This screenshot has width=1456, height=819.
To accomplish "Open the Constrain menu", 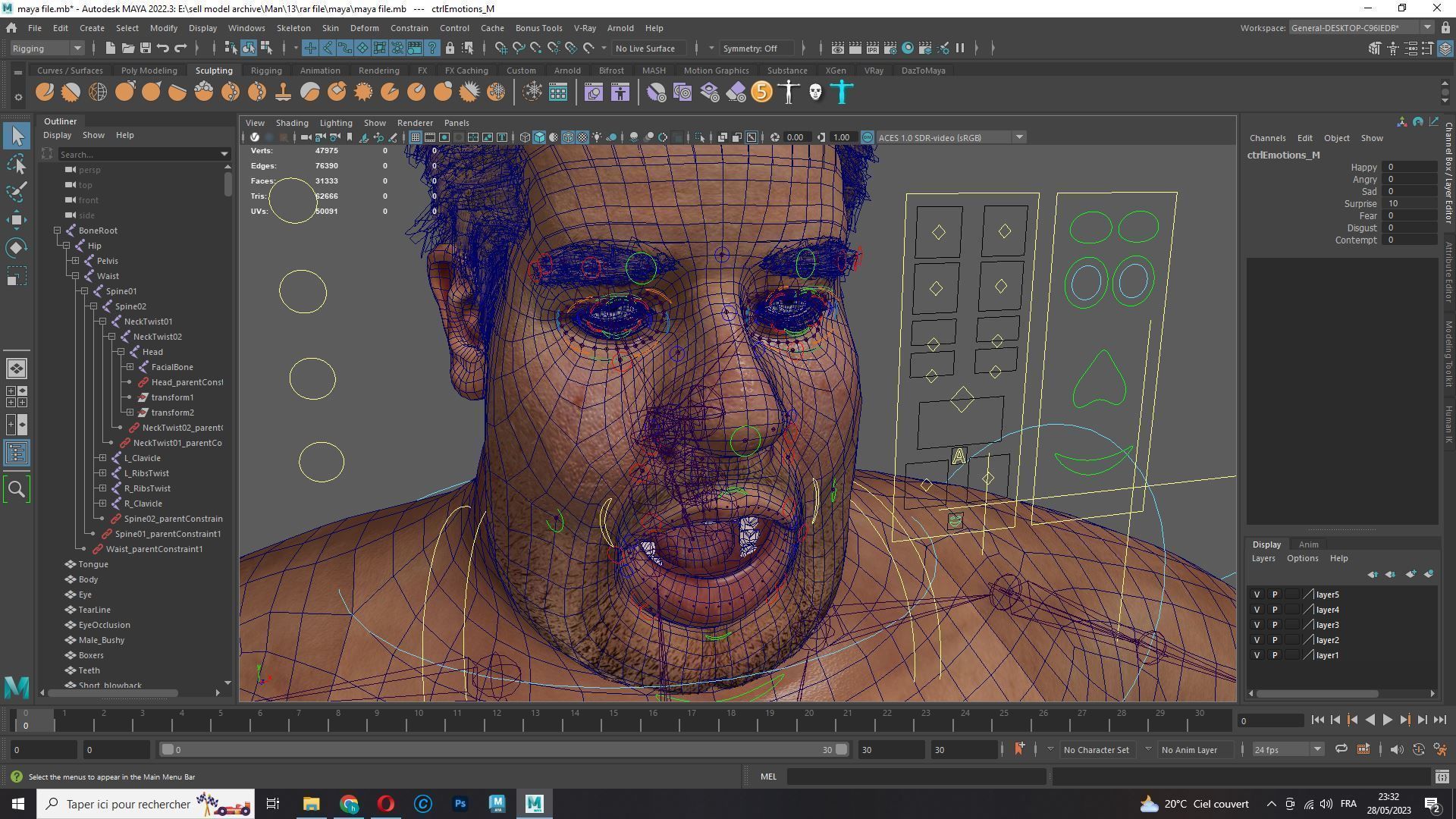I will (x=409, y=28).
